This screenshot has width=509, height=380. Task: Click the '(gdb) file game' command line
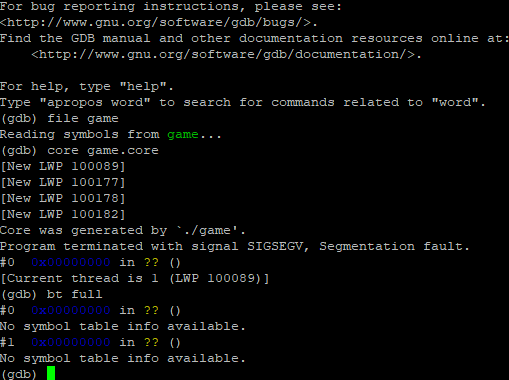59,119
